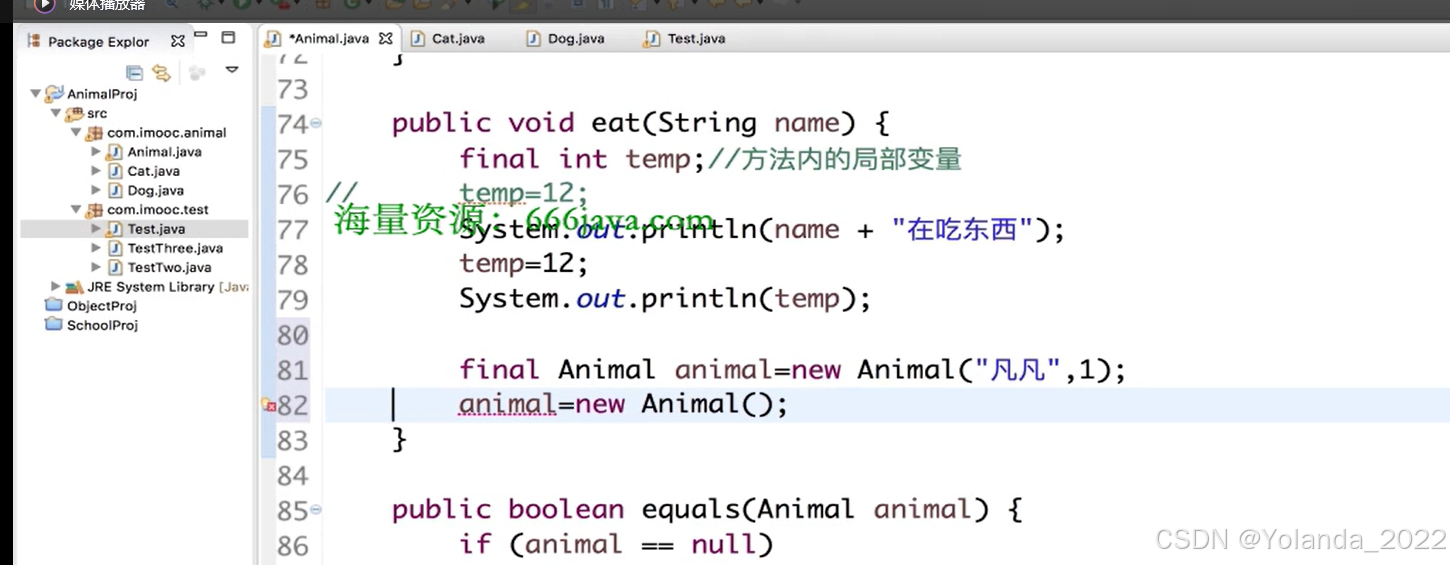
Task: Click the Package Explorer tab icon
Action: click(x=34, y=41)
